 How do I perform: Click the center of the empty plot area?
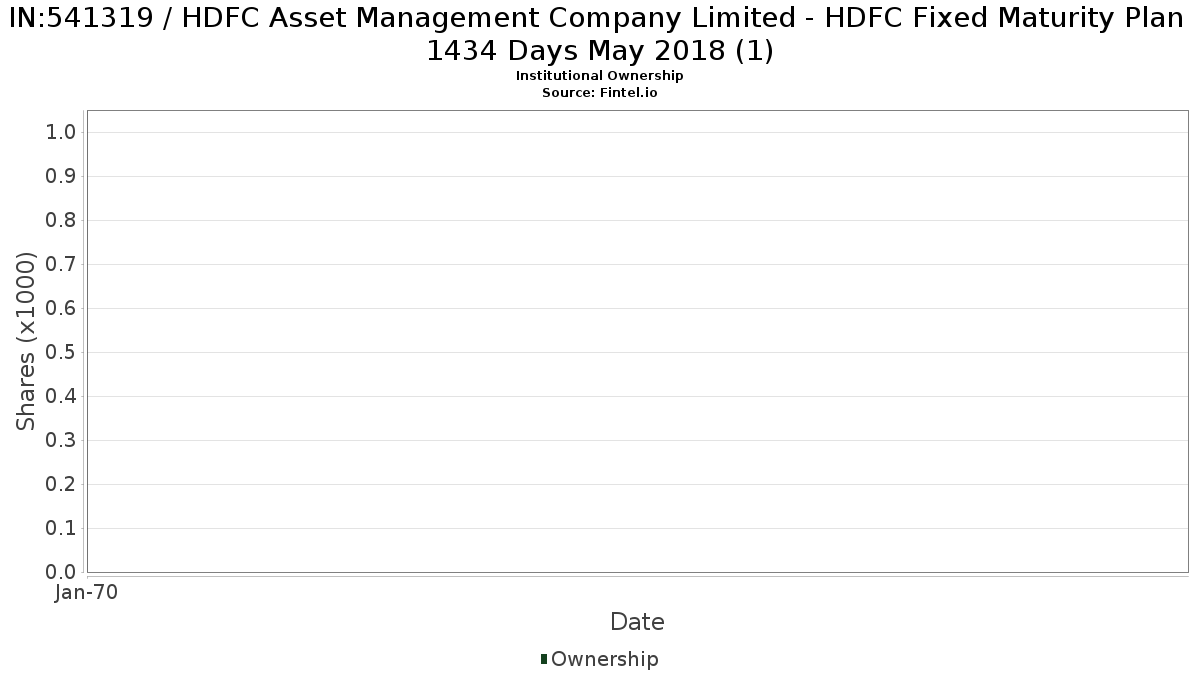click(x=637, y=341)
